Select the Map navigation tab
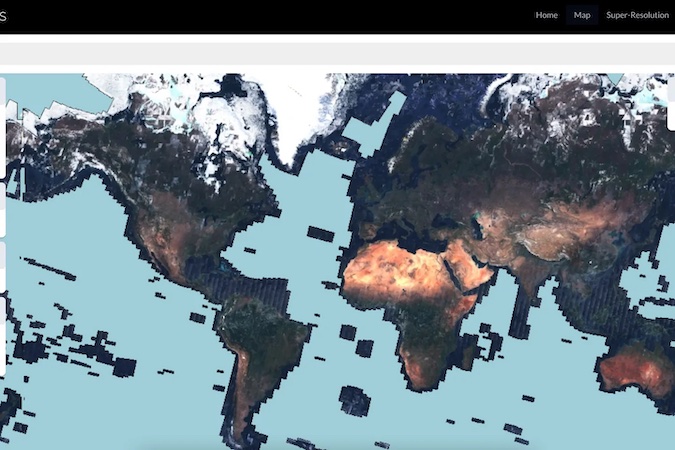Viewport: 675px width, 450px height. pyautogui.click(x=582, y=15)
